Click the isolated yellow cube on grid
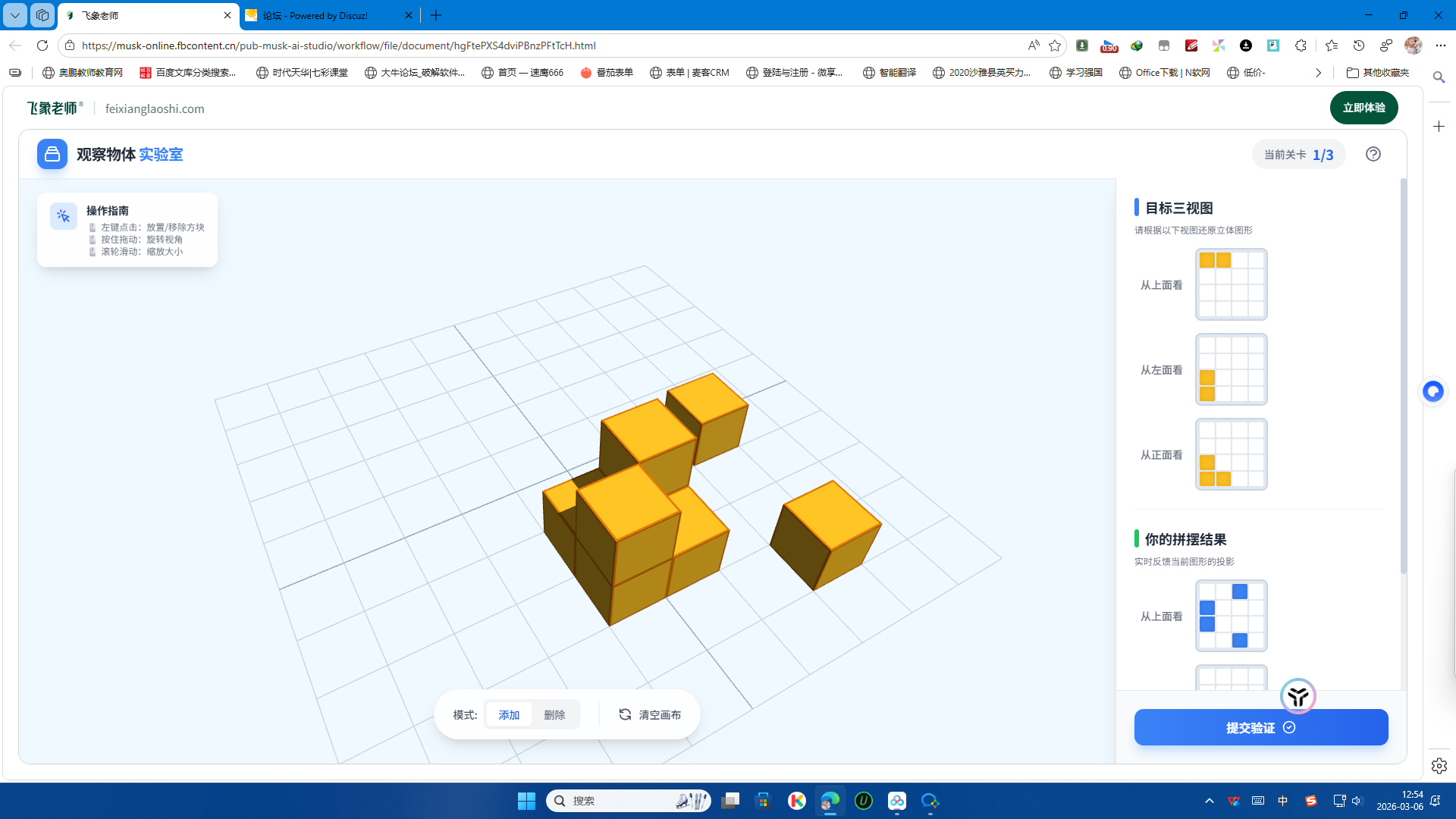Screen dimensions: 1456x819 (827, 531)
